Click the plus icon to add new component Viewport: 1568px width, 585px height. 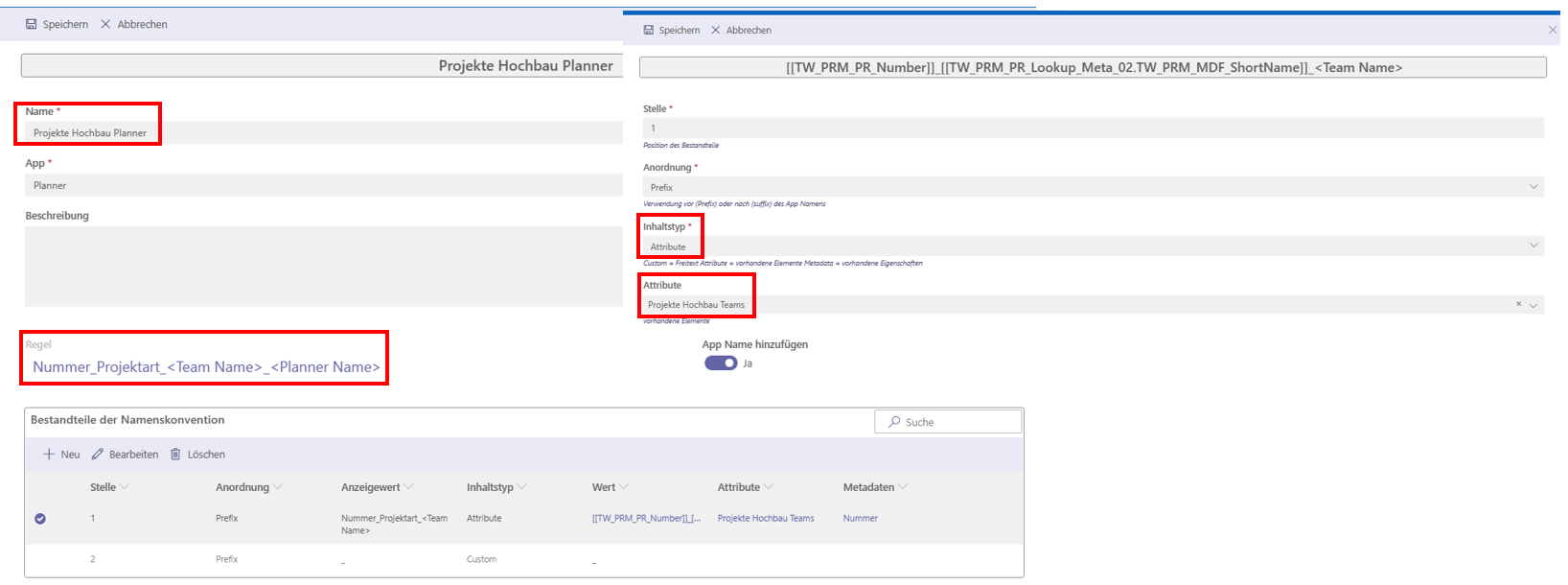click(x=49, y=455)
